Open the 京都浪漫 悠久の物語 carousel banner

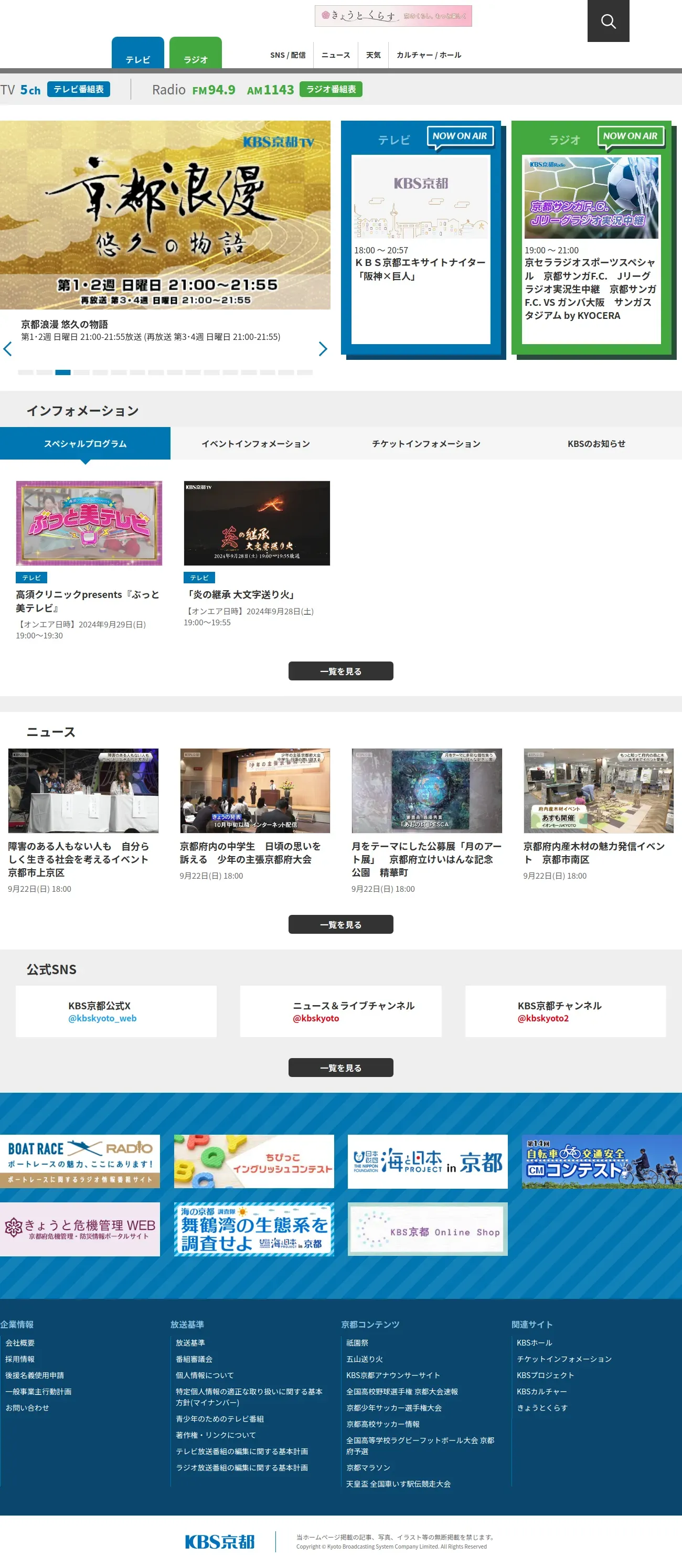[x=165, y=215]
